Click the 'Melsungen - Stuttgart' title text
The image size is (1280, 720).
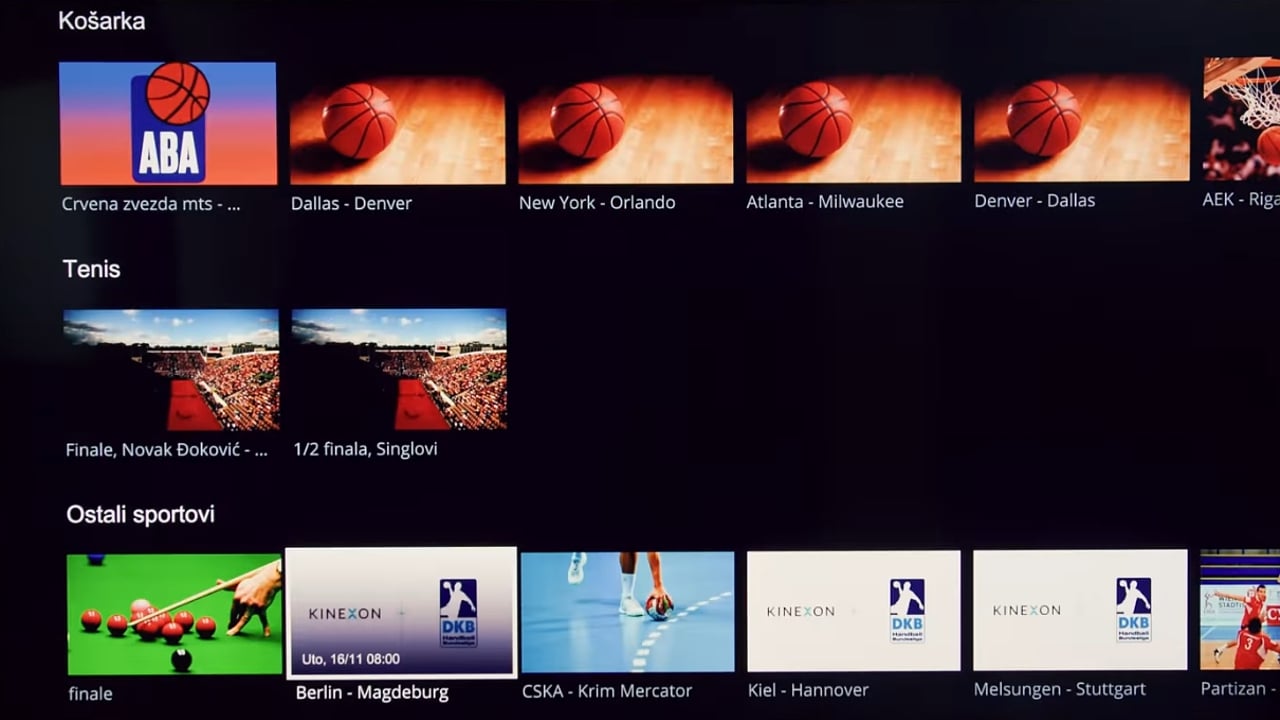click(x=1060, y=689)
